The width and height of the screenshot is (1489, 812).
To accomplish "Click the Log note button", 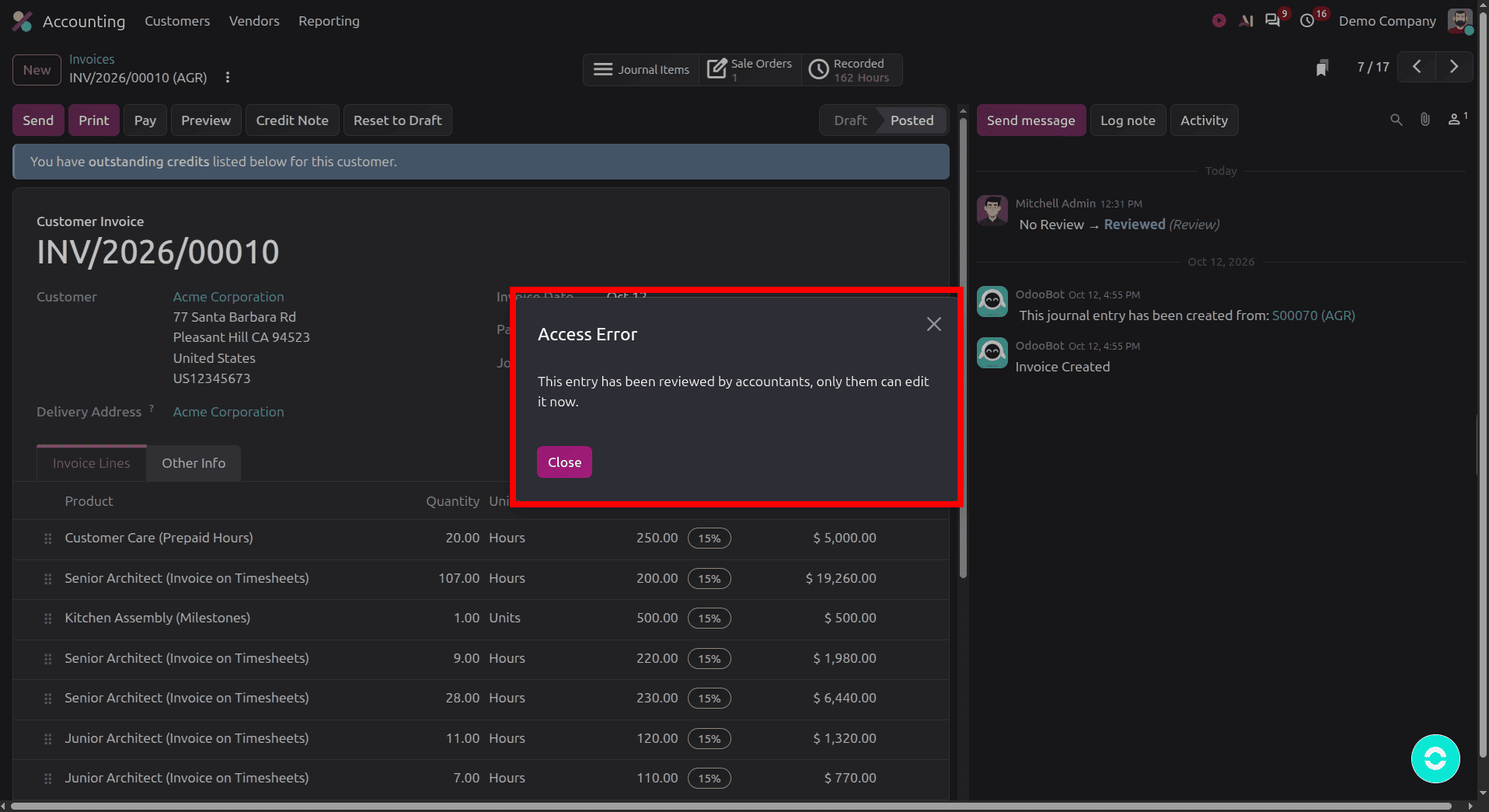I will [1128, 120].
